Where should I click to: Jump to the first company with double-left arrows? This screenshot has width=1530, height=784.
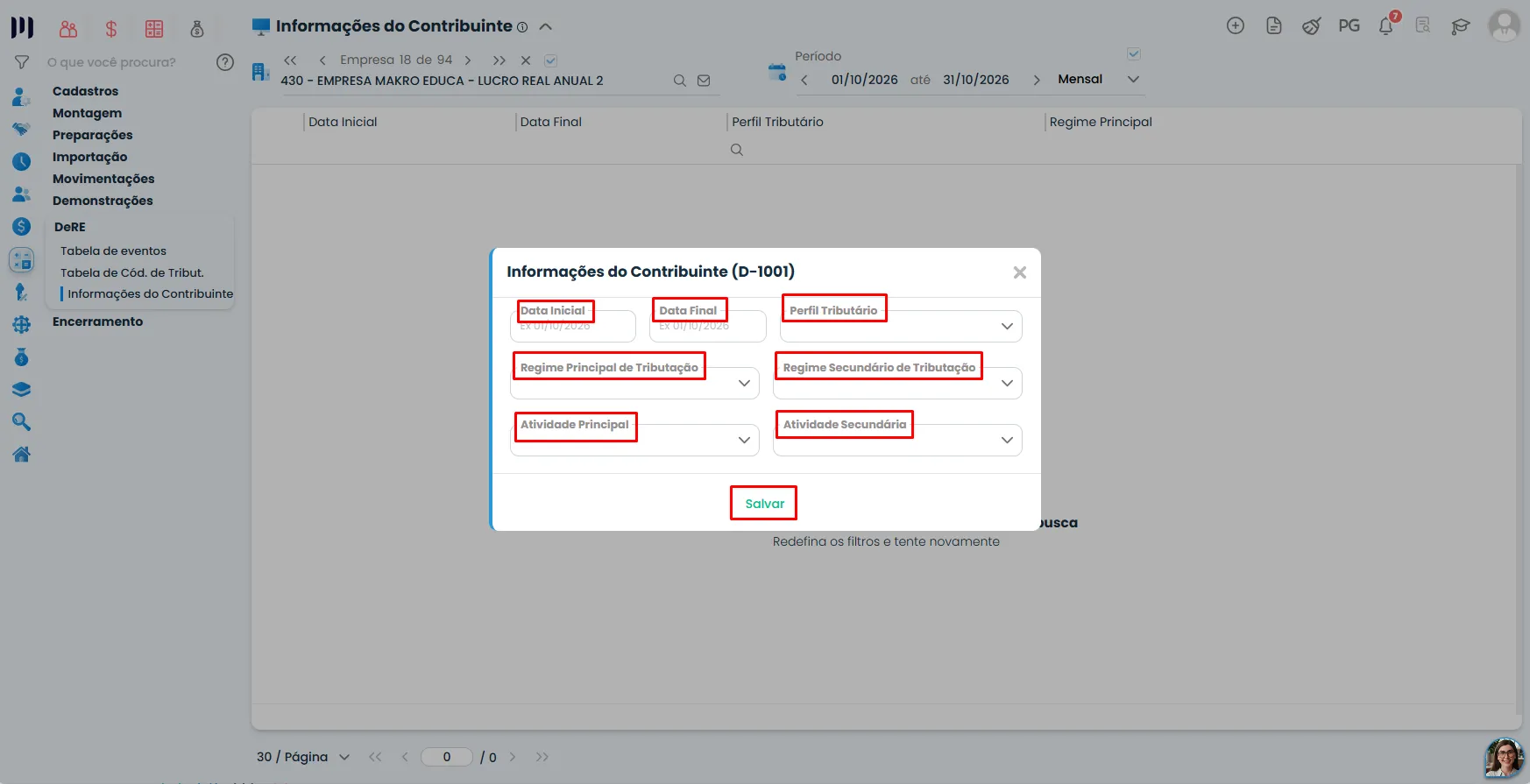point(290,60)
